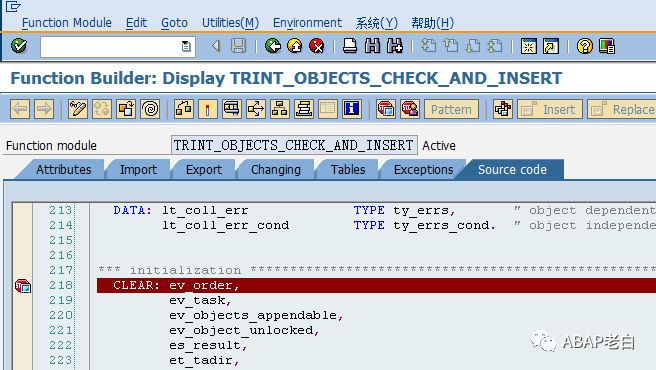Click the Set/Delete Session Breakpoint icon
This screenshot has height=370, width=656.
[385, 109]
